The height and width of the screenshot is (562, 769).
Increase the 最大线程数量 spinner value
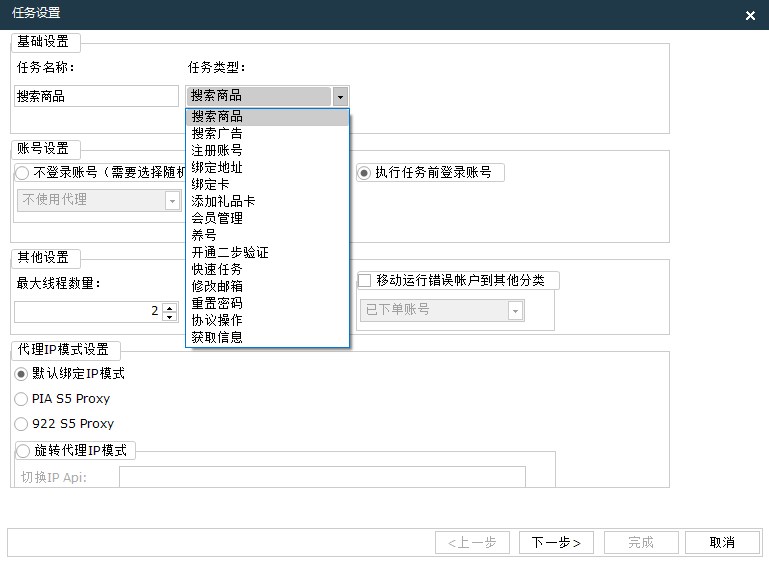169,307
